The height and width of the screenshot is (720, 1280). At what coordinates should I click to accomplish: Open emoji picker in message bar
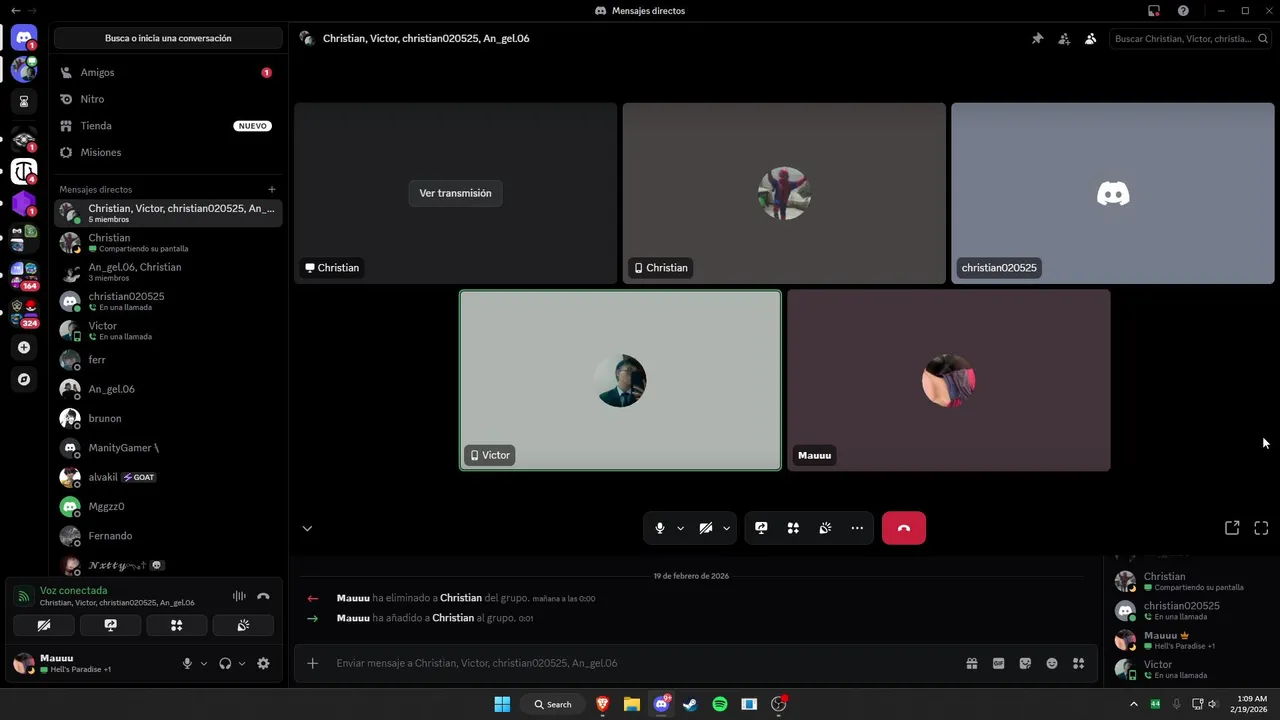point(1052,663)
